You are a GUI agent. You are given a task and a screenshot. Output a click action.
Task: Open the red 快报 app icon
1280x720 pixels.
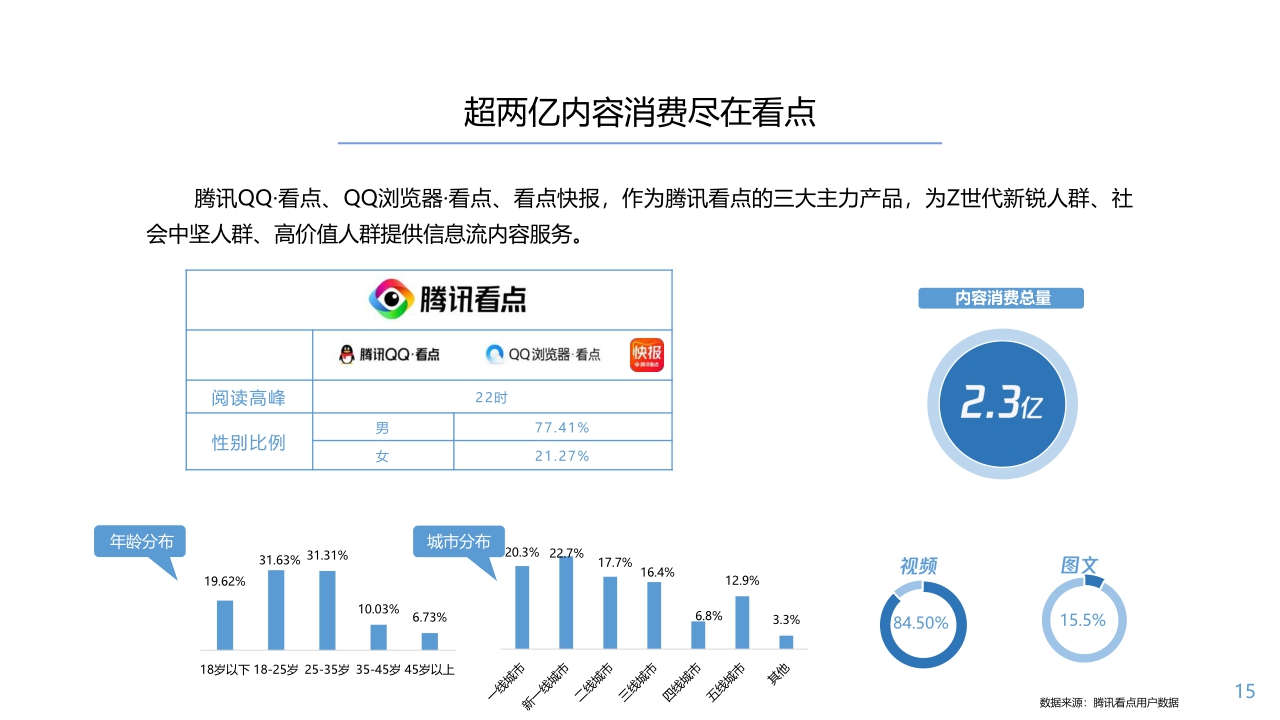click(x=649, y=354)
